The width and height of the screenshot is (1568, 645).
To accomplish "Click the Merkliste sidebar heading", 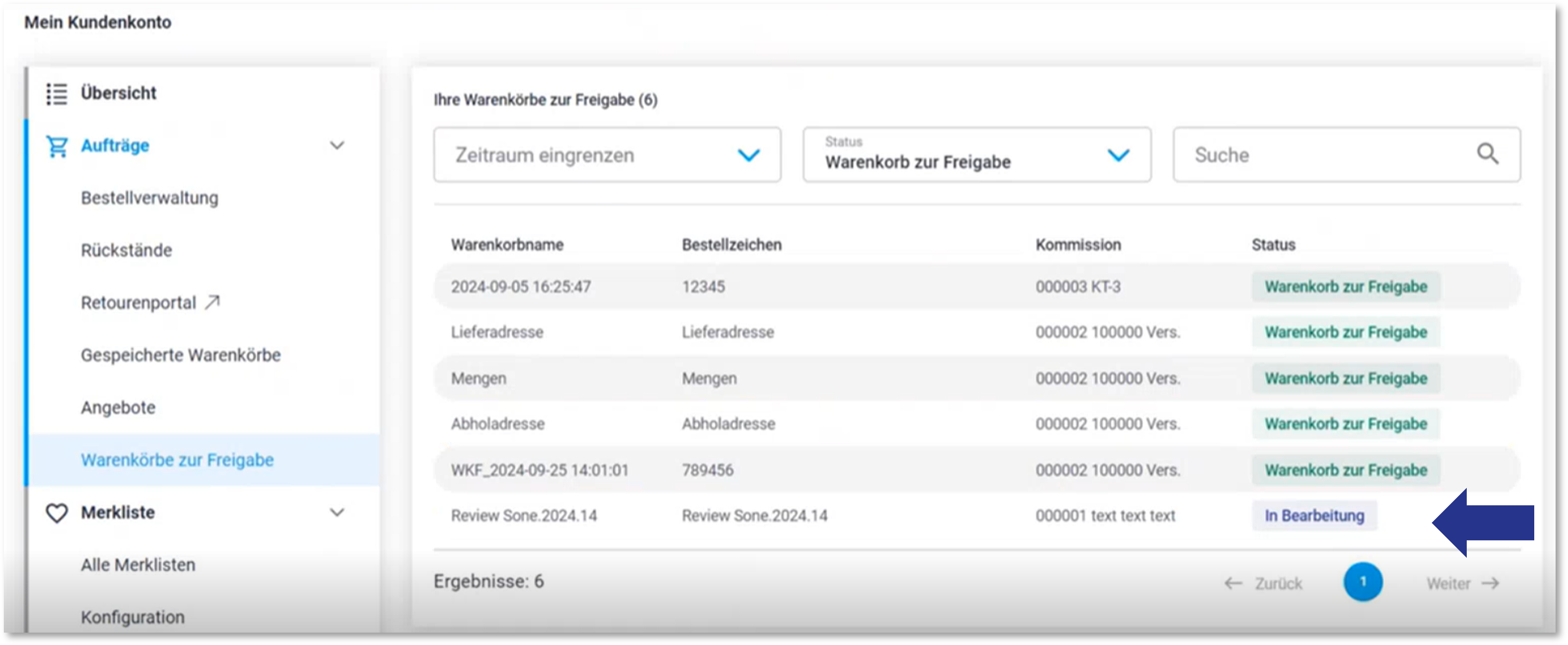I will 118,513.
